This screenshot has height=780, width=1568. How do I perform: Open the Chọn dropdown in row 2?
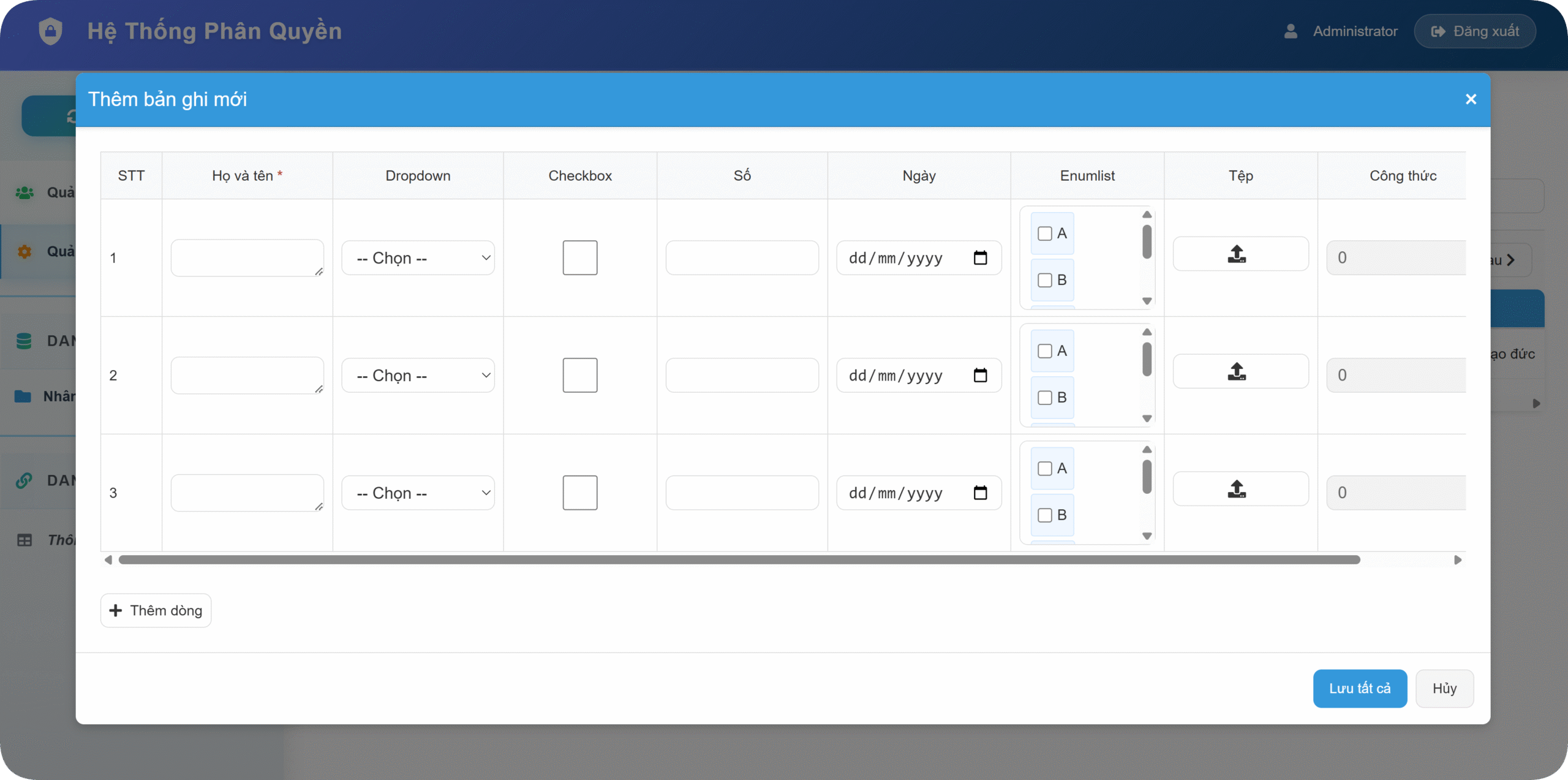click(x=418, y=376)
